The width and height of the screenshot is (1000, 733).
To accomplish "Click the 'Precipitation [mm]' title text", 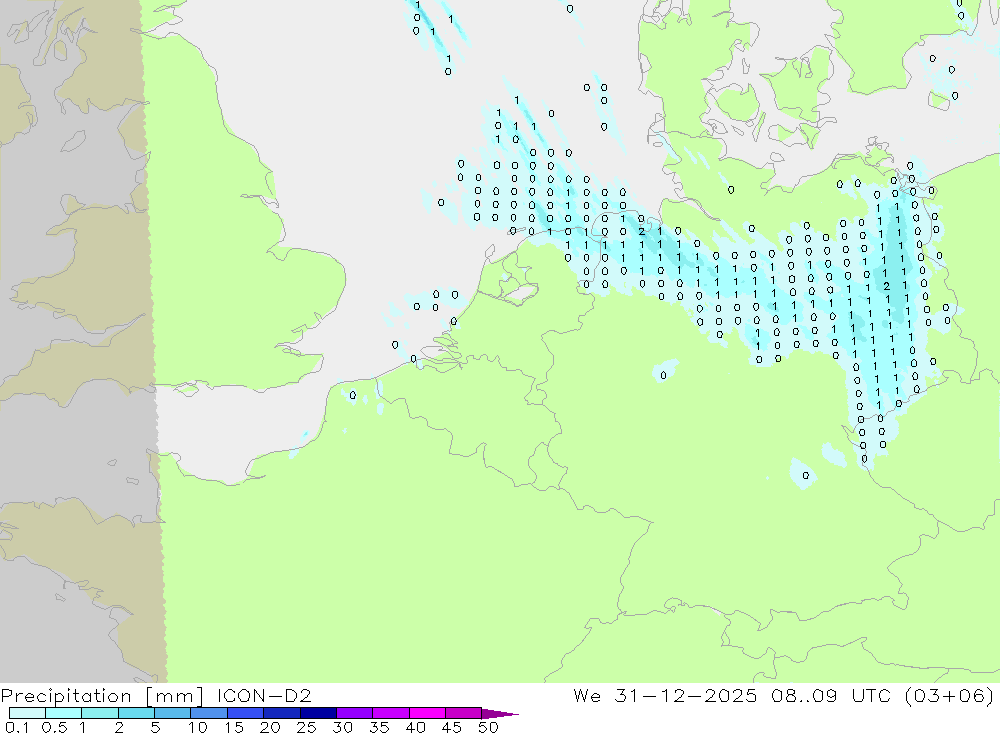I will click(102, 695).
